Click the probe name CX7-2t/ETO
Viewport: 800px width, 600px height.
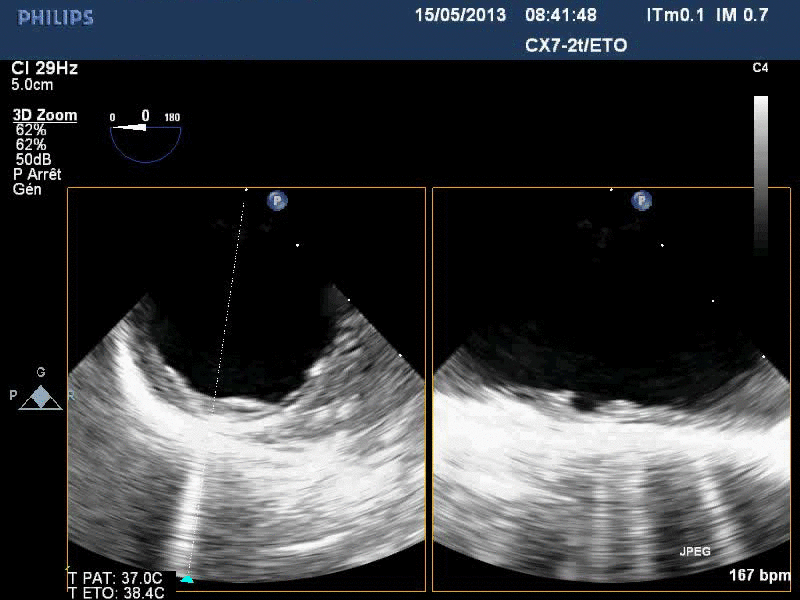tap(576, 45)
